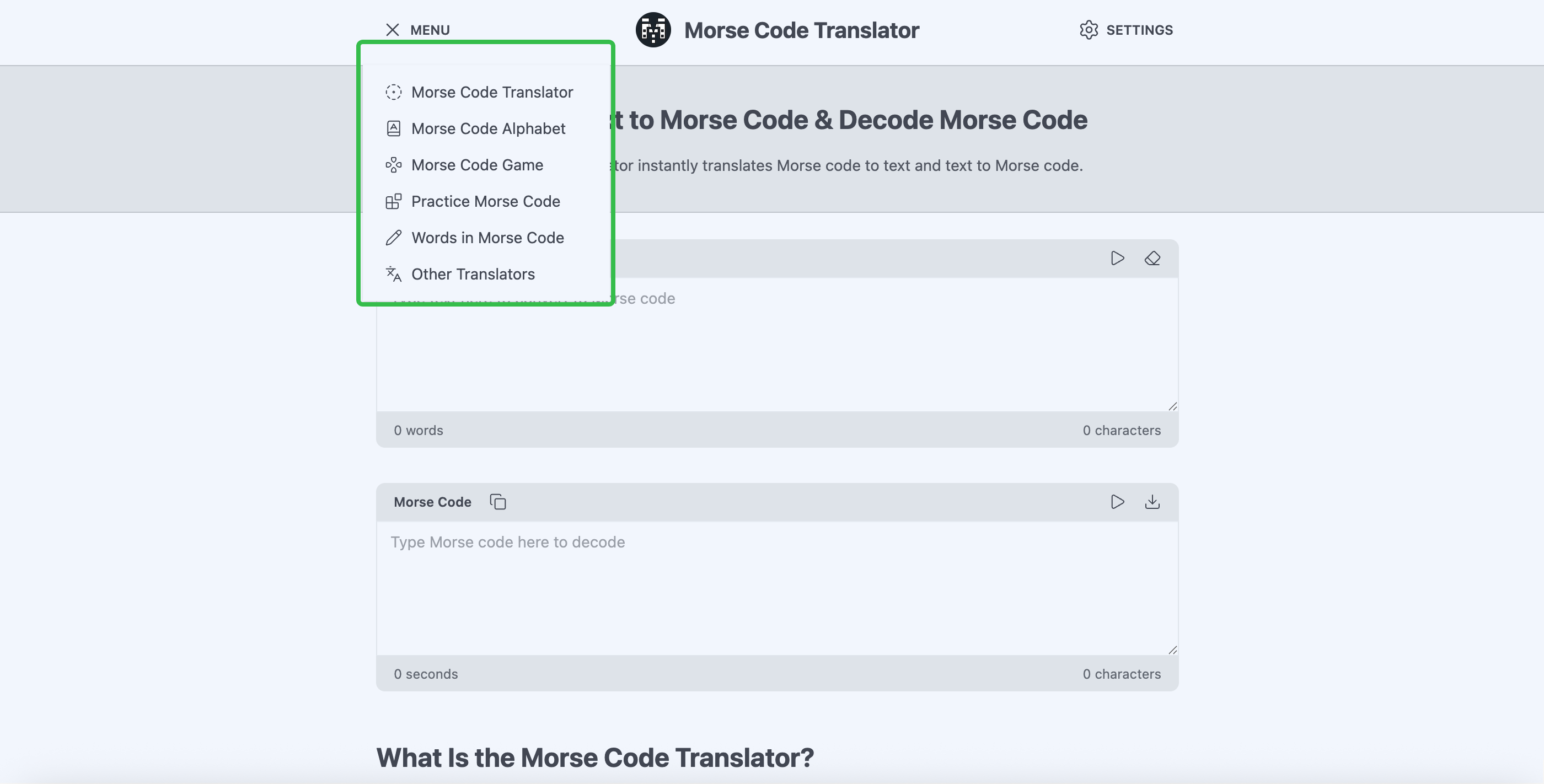Play the text input as Morse audio
The width and height of the screenshot is (1544, 784).
tap(1117, 259)
